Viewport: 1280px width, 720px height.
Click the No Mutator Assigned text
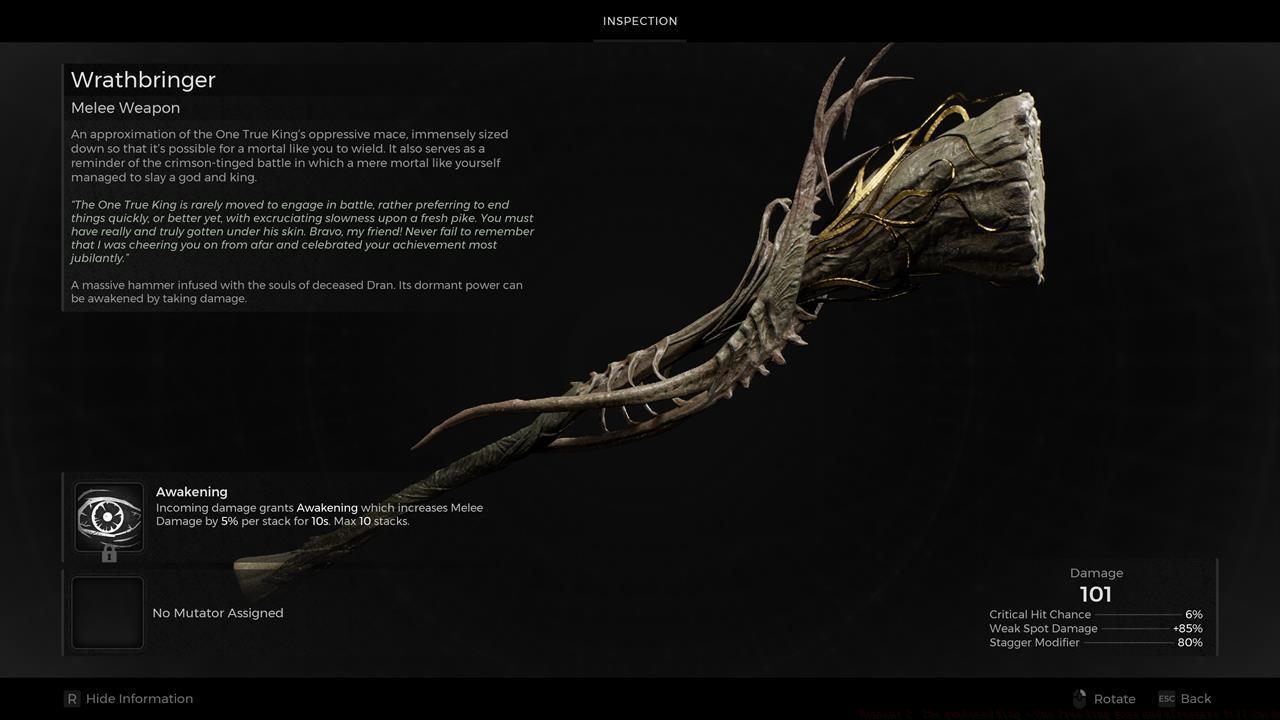click(x=217, y=613)
